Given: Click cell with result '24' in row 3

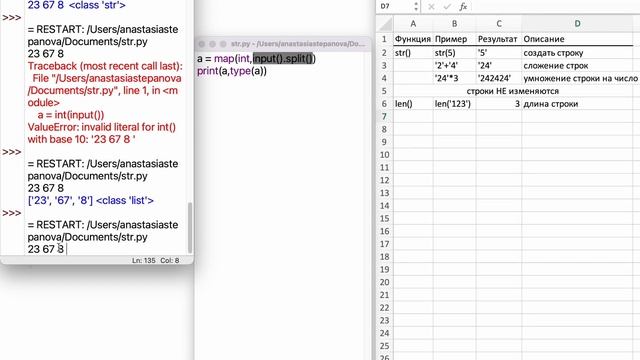Looking at the screenshot, I should coord(499,65).
